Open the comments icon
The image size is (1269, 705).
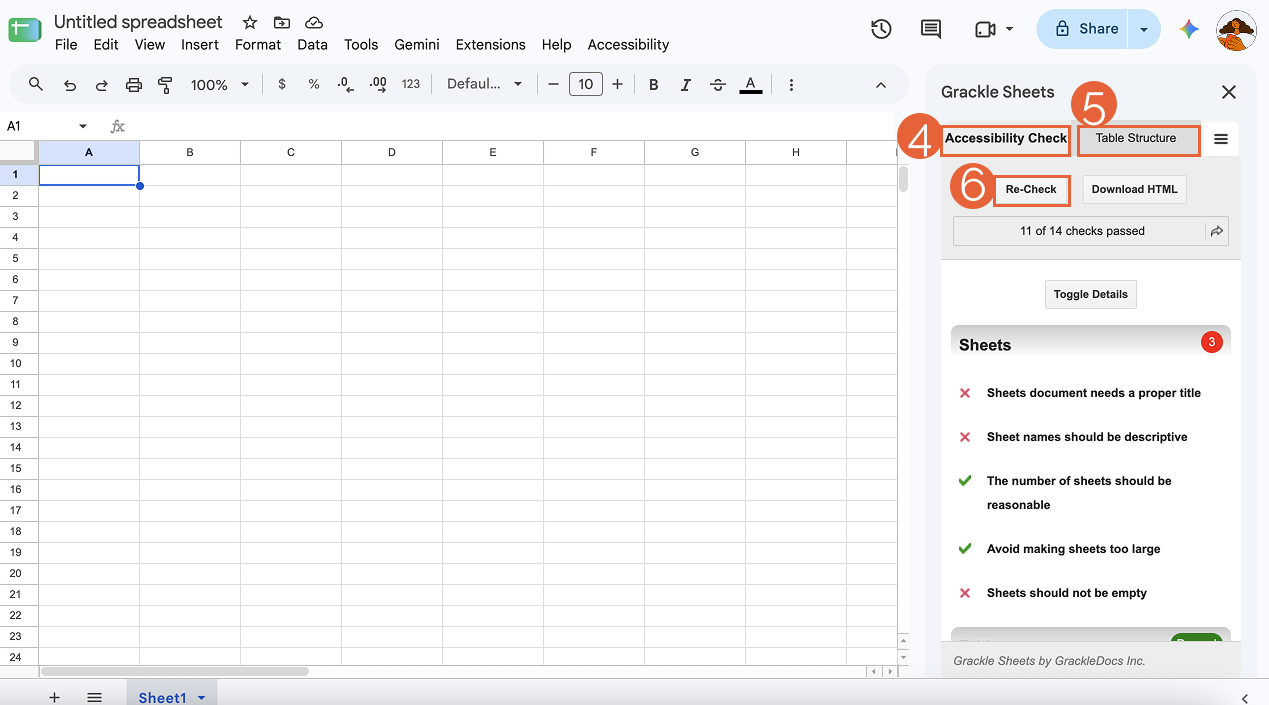click(931, 29)
